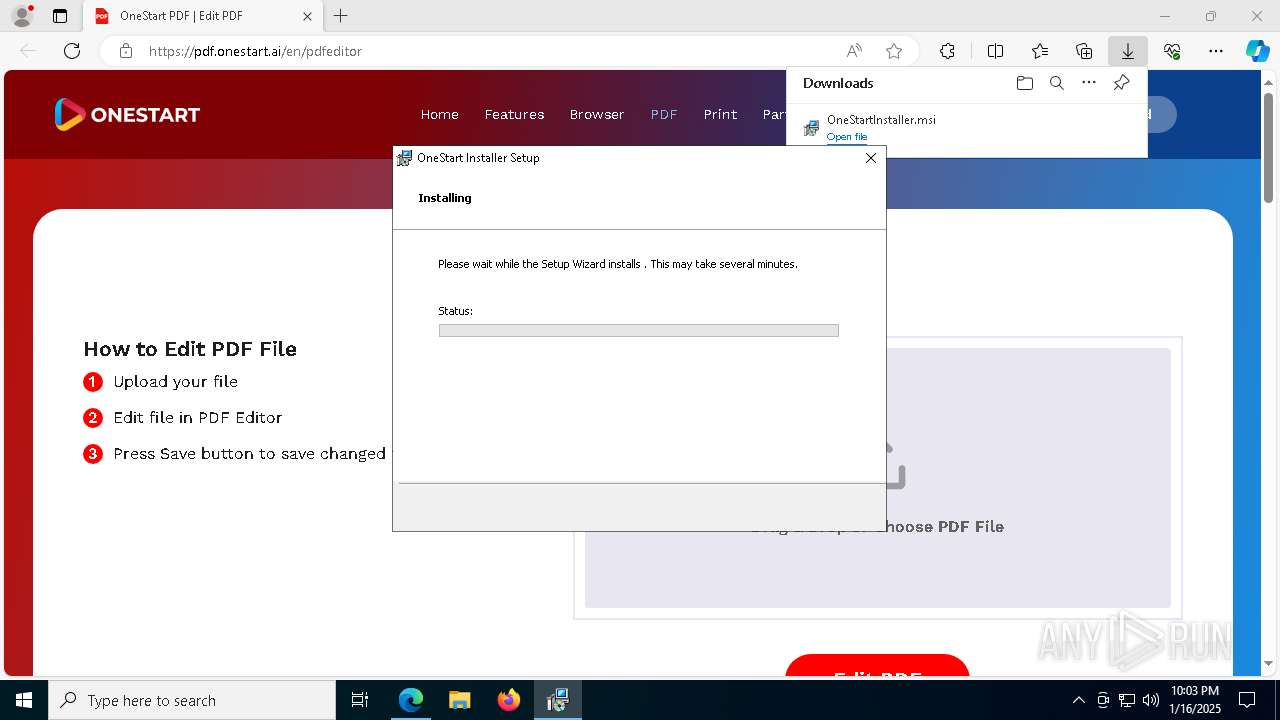1280x720 pixels.
Task: Open the notification center icon
Action: (1247, 700)
